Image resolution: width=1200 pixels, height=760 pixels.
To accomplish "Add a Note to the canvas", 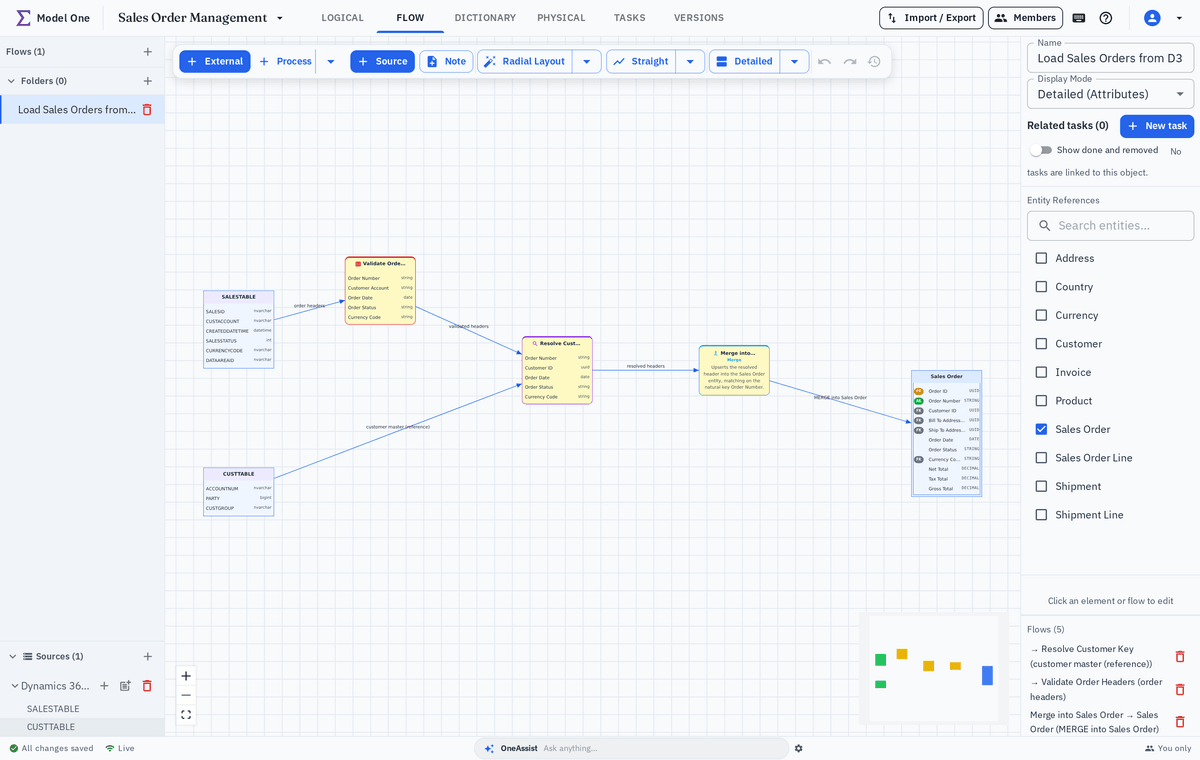I will pos(446,61).
